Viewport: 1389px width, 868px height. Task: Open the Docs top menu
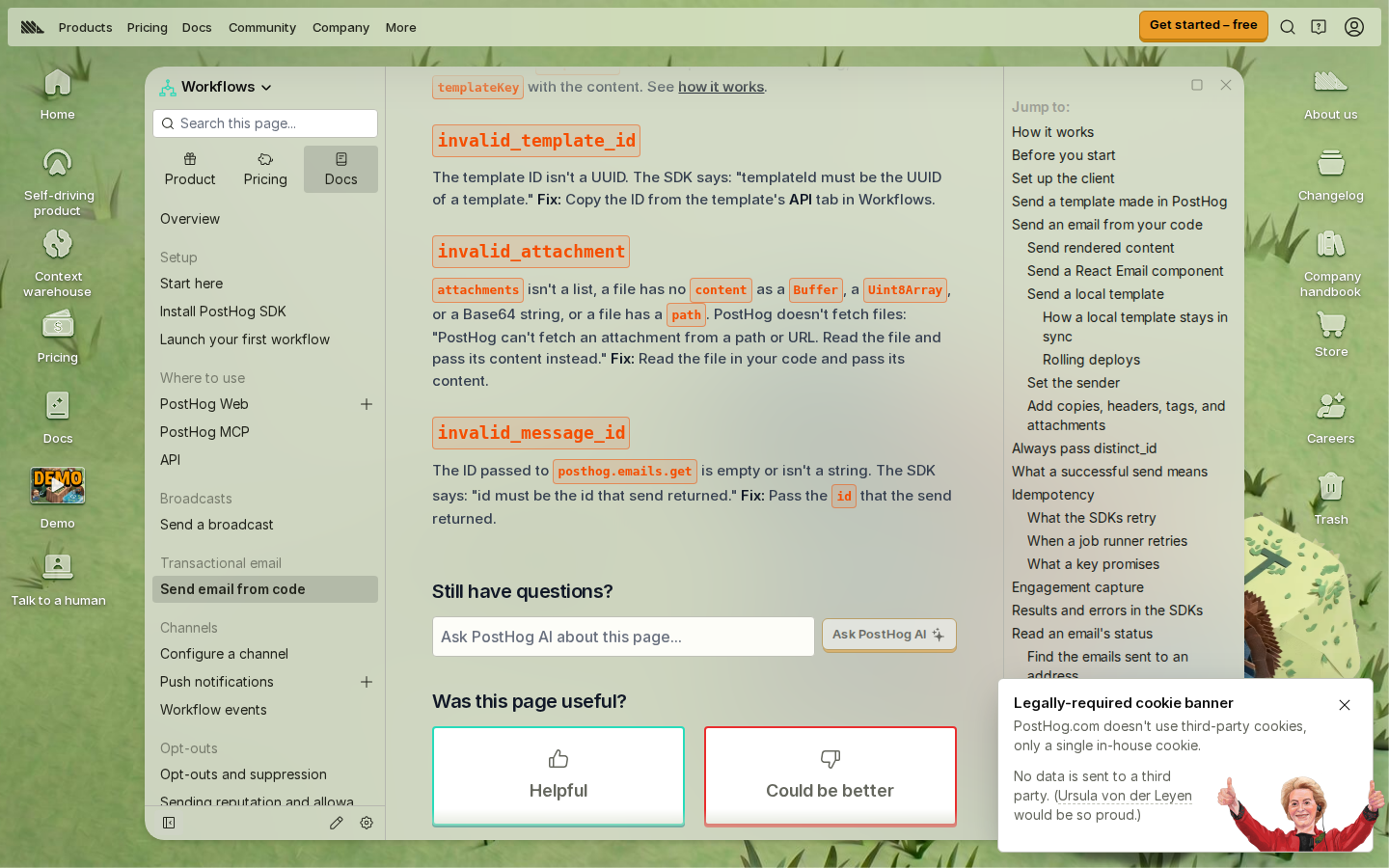pyautogui.click(x=197, y=27)
